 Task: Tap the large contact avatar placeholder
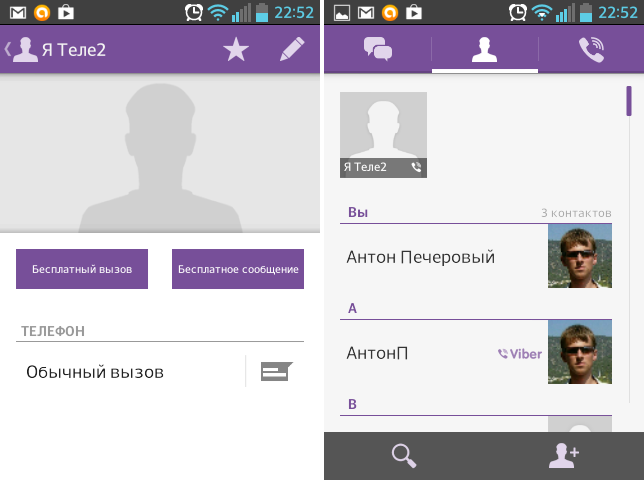(x=160, y=153)
